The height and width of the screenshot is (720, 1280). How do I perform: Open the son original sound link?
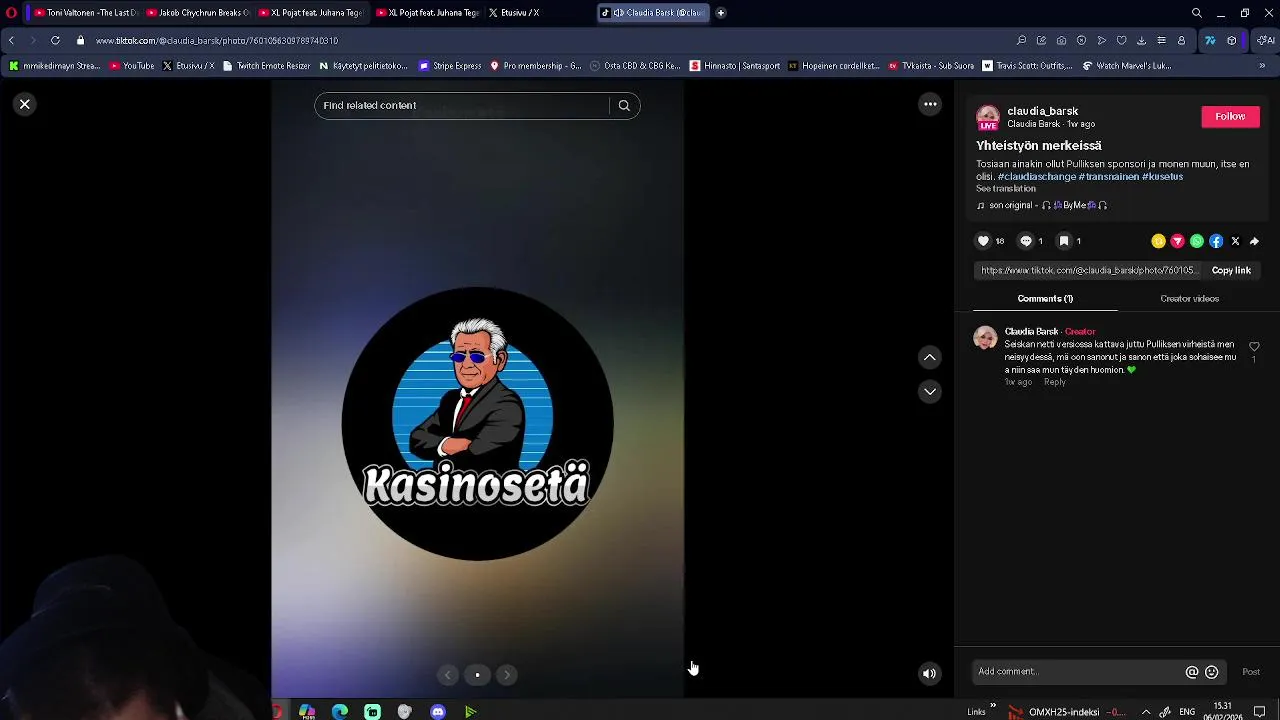point(1042,206)
